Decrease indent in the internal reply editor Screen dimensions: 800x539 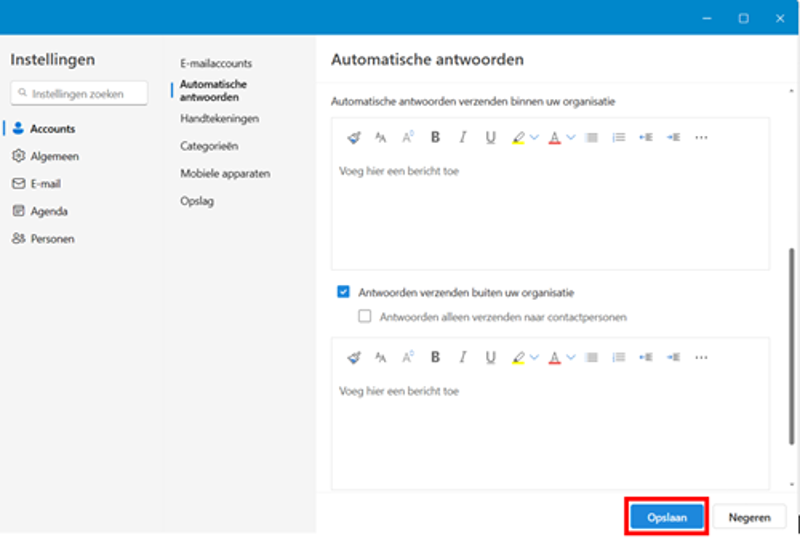[646, 137]
